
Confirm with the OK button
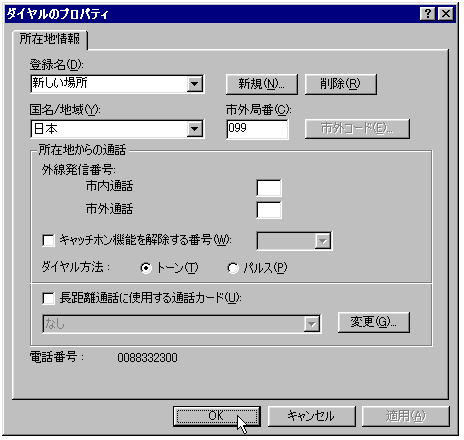tap(217, 416)
